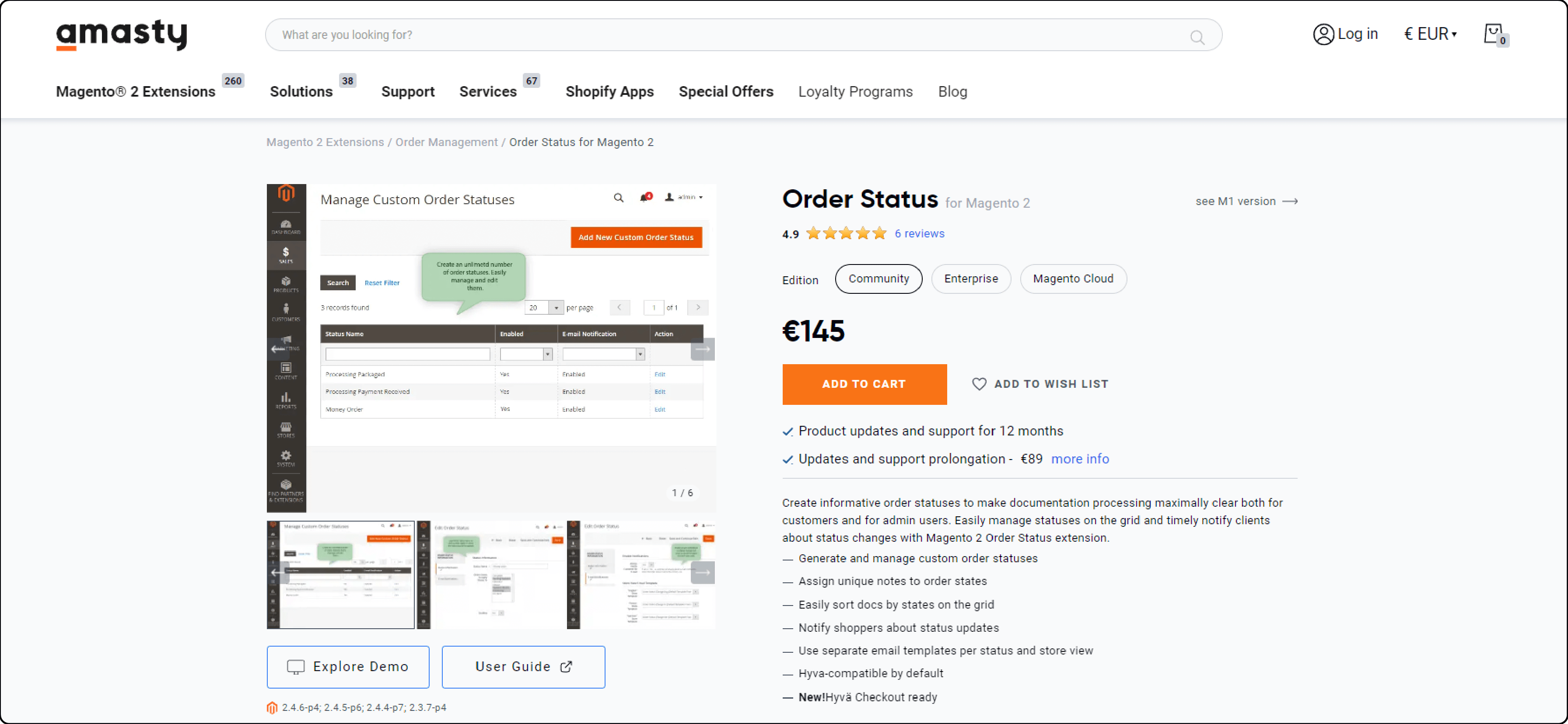The width and height of the screenshot is (1568, 724).
Task: Click the five-star rating icons
Action: (846, 233)
